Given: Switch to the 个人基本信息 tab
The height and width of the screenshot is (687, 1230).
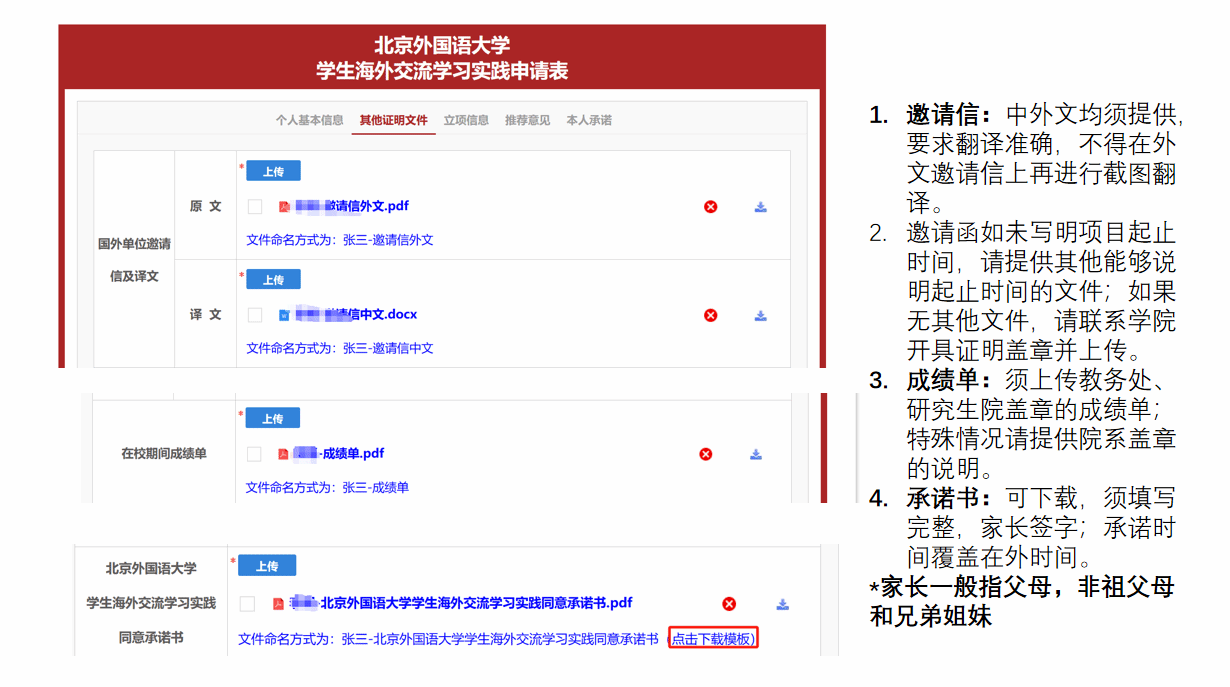Looking at the screenshot, I should 309,120.
